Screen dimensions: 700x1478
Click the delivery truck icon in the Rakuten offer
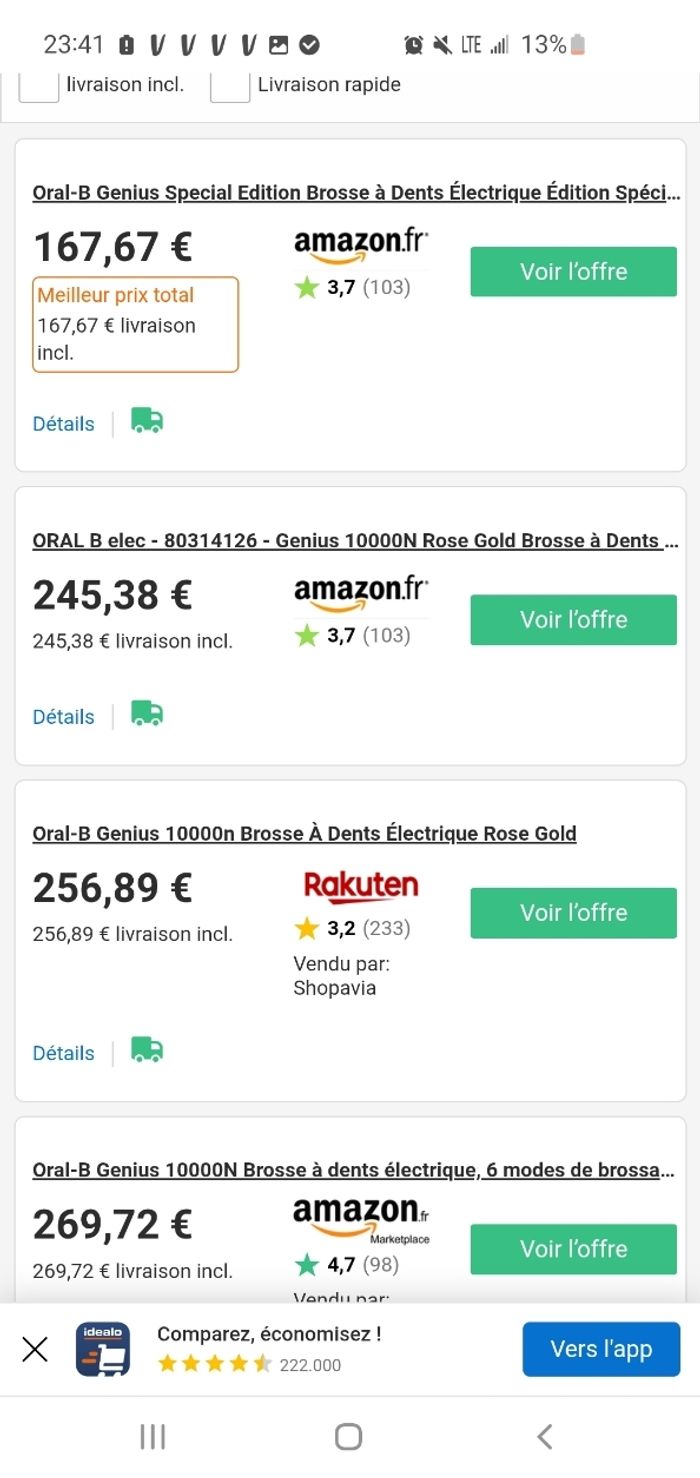(147, 1051)
